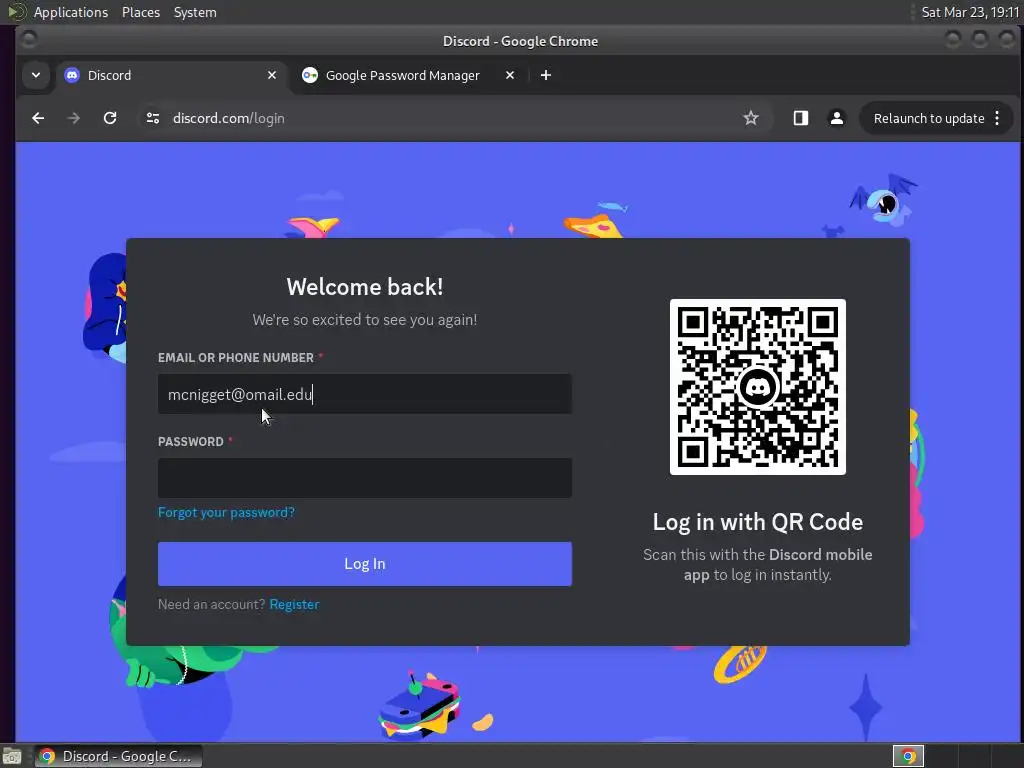
Task: Click the window menu button in title bar
Action: point(29,40)
